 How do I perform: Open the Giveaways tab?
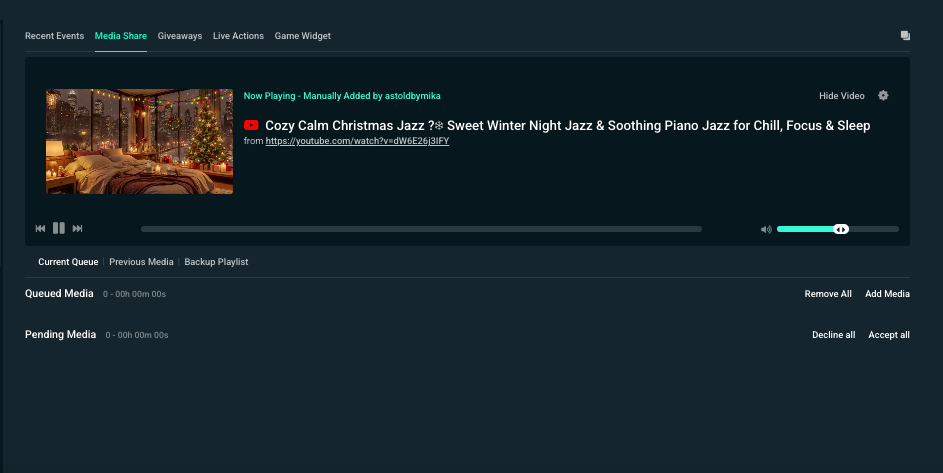tap(180, 36)
